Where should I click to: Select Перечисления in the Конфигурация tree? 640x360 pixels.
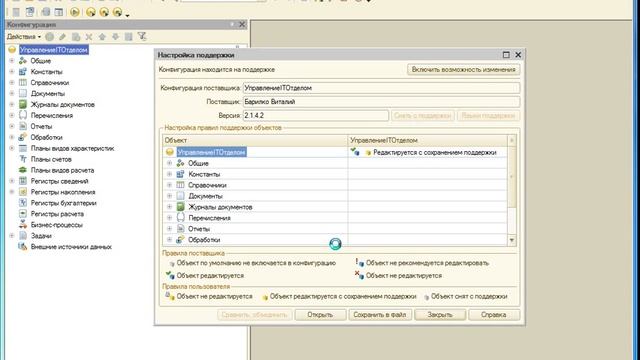(52, 116)
